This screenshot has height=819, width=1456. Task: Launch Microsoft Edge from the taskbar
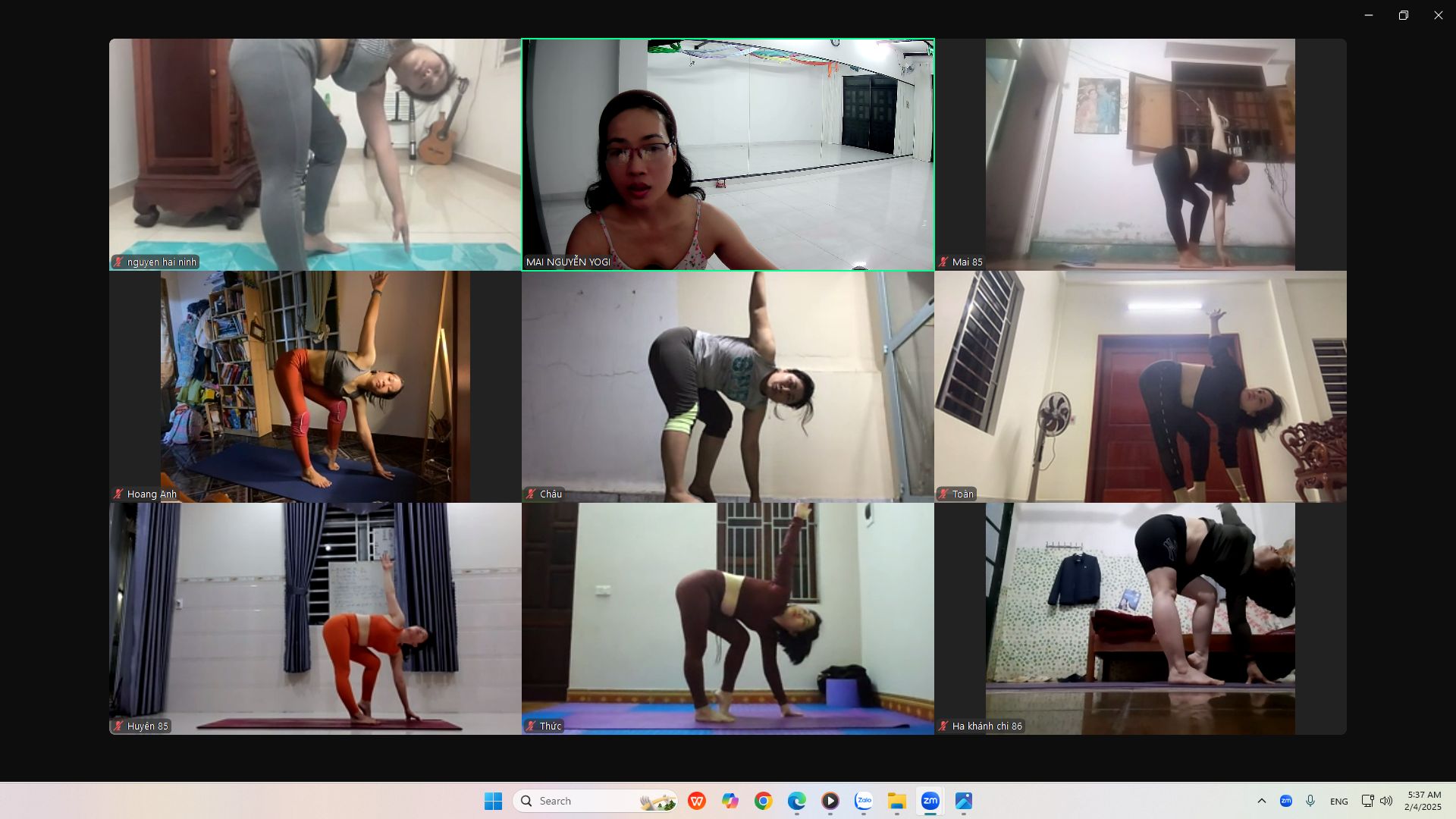[x=796, y=801]
